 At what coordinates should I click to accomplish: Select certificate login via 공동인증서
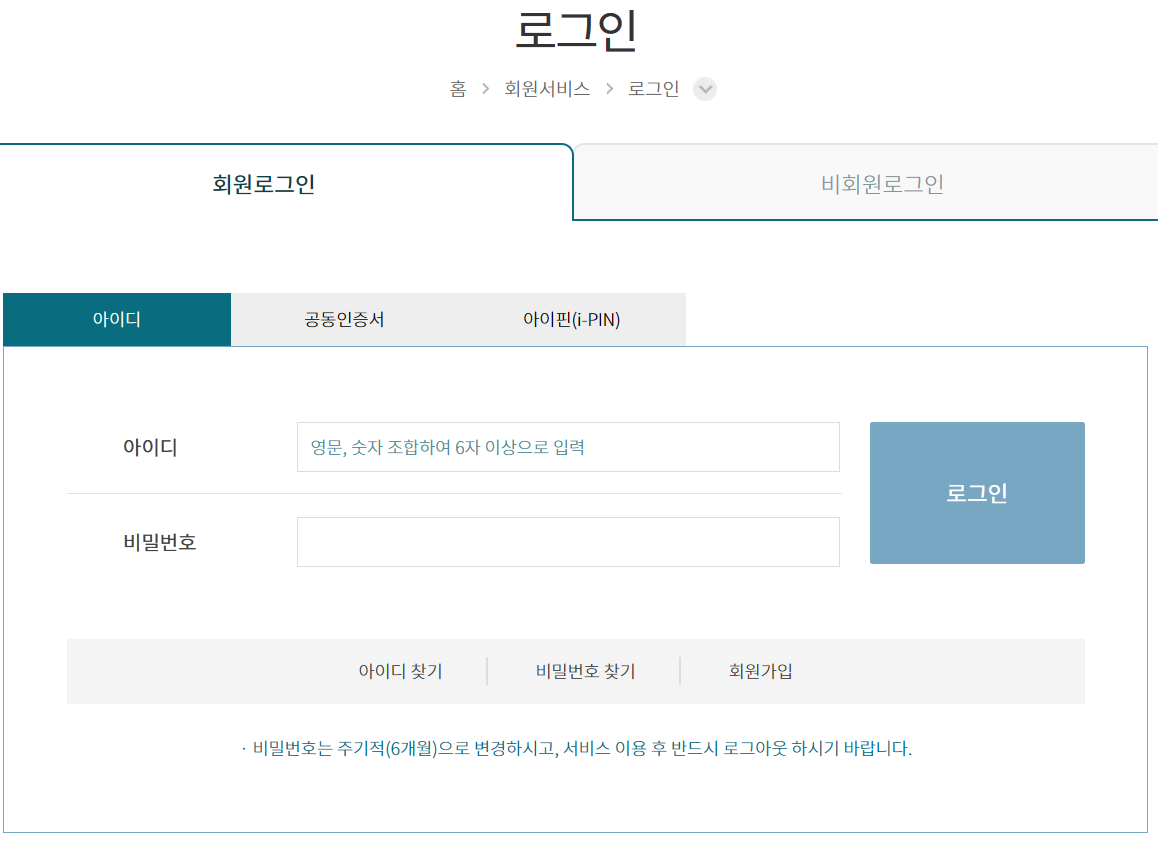click(343, 318)
